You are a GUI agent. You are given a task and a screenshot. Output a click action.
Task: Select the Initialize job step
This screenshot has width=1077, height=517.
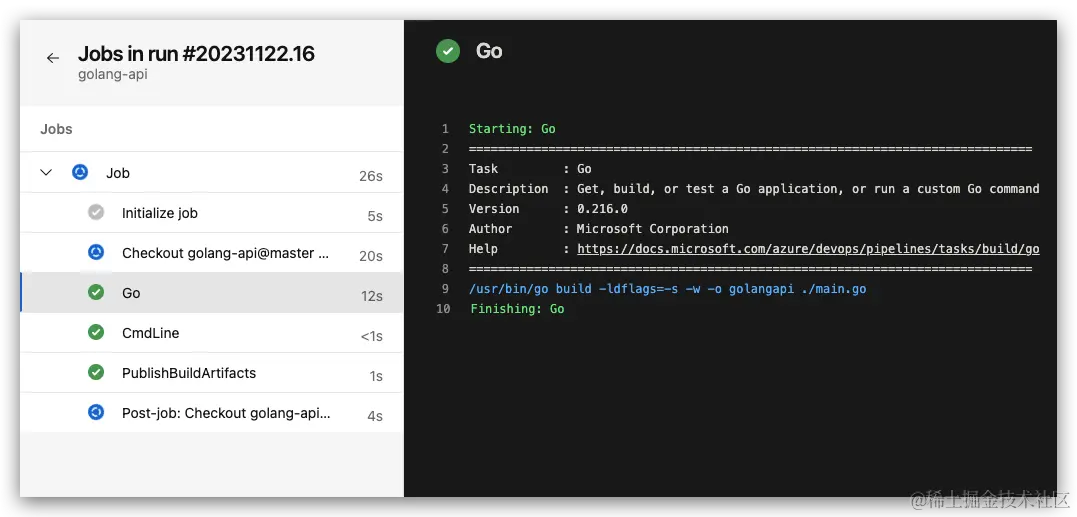(x=160, y=213)
